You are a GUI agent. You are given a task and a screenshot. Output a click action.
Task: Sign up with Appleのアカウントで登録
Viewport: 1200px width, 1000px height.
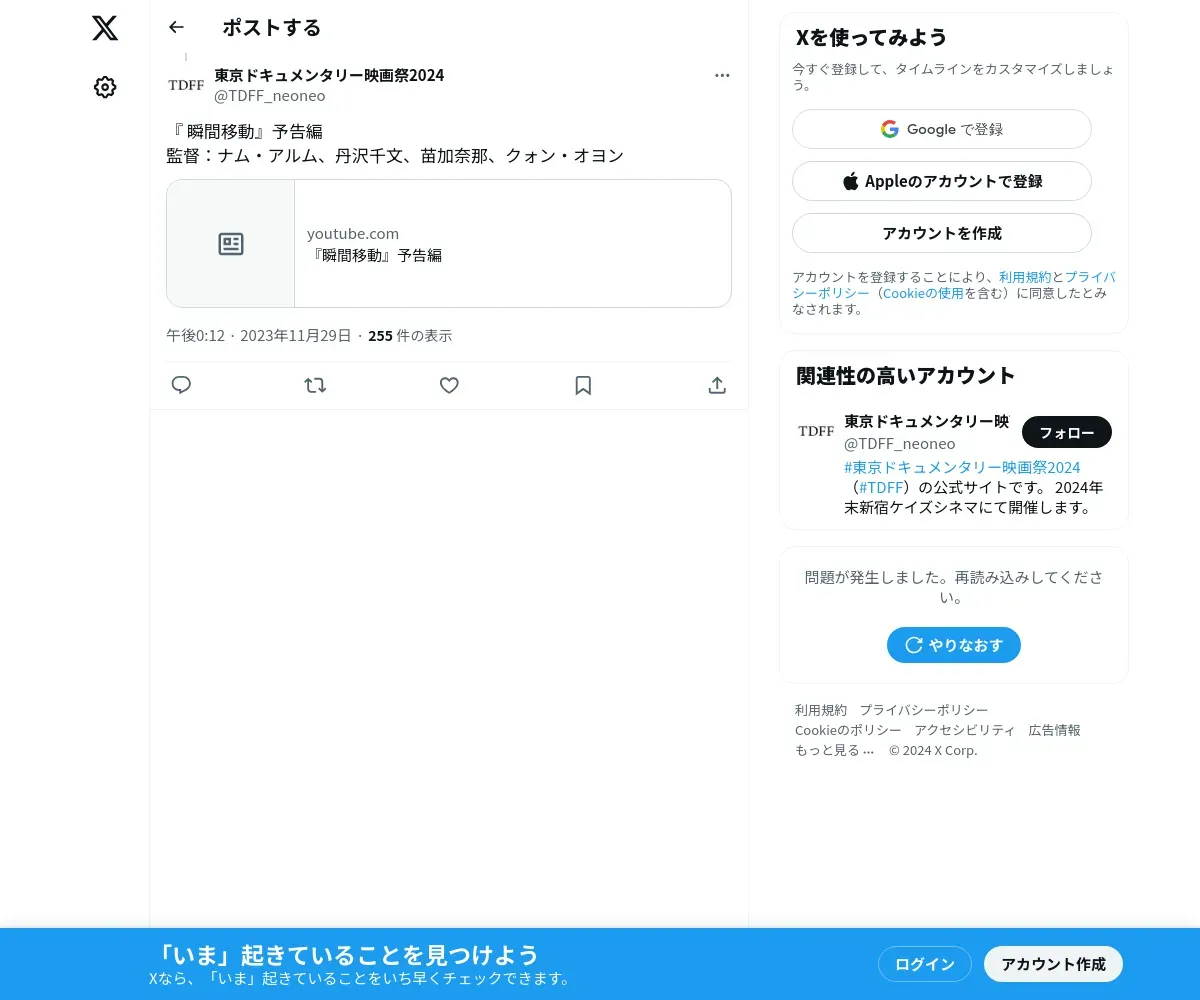click(942, 181)
